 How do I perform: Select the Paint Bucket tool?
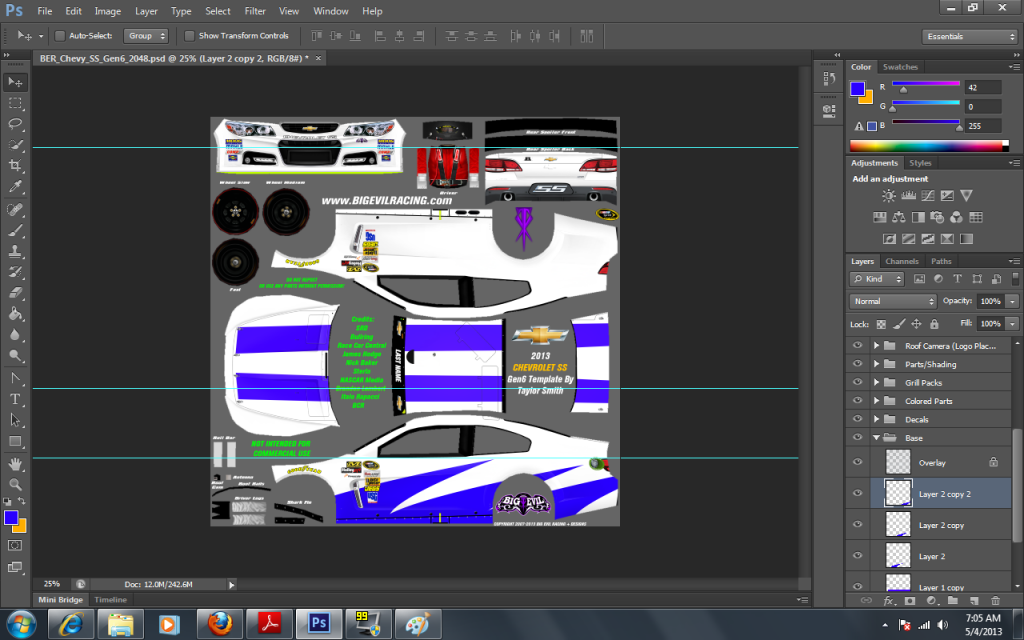coord(15,314)
